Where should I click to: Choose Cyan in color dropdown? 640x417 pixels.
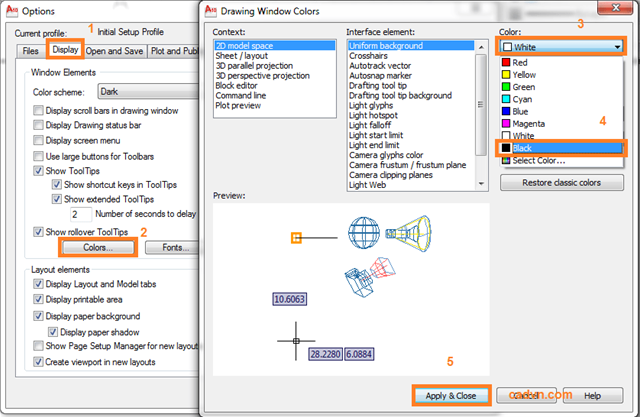coord(562,99)
